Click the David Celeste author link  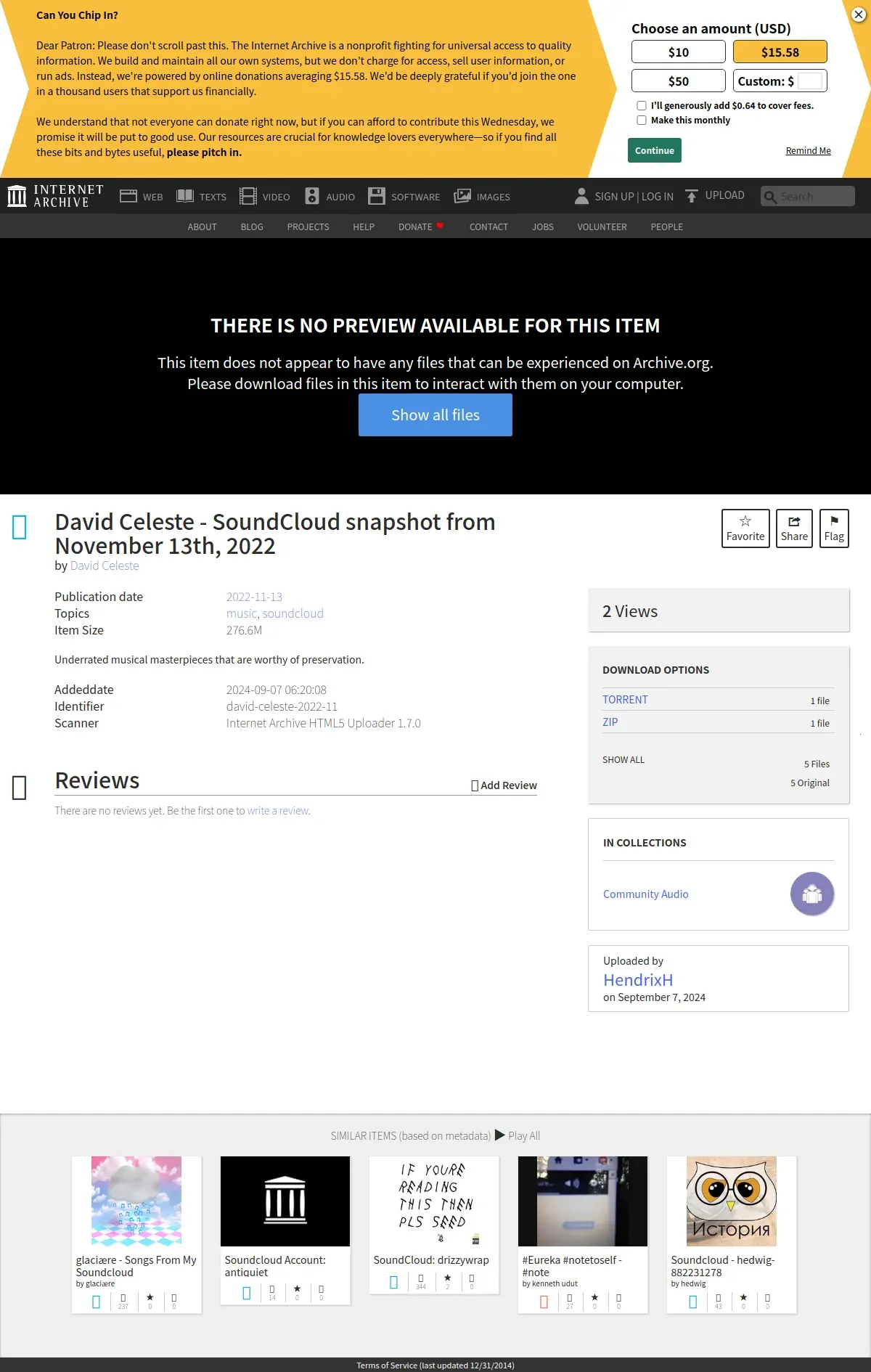click(105, 565)
